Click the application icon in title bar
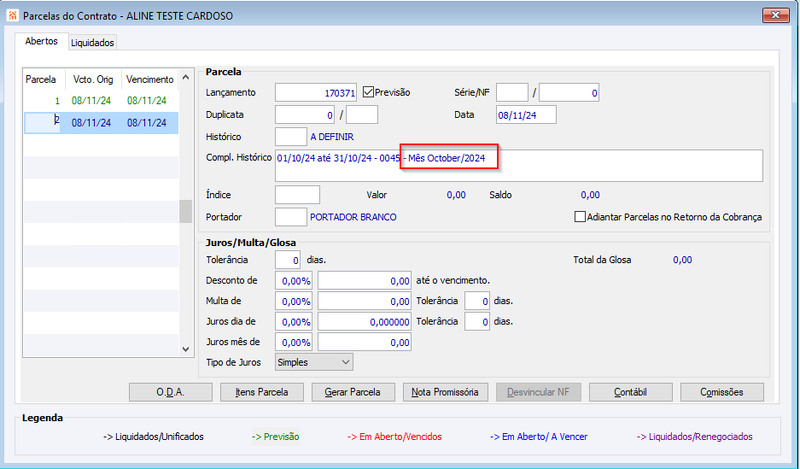This screenshot has width=800, height=469. click(x=12, y=15)
